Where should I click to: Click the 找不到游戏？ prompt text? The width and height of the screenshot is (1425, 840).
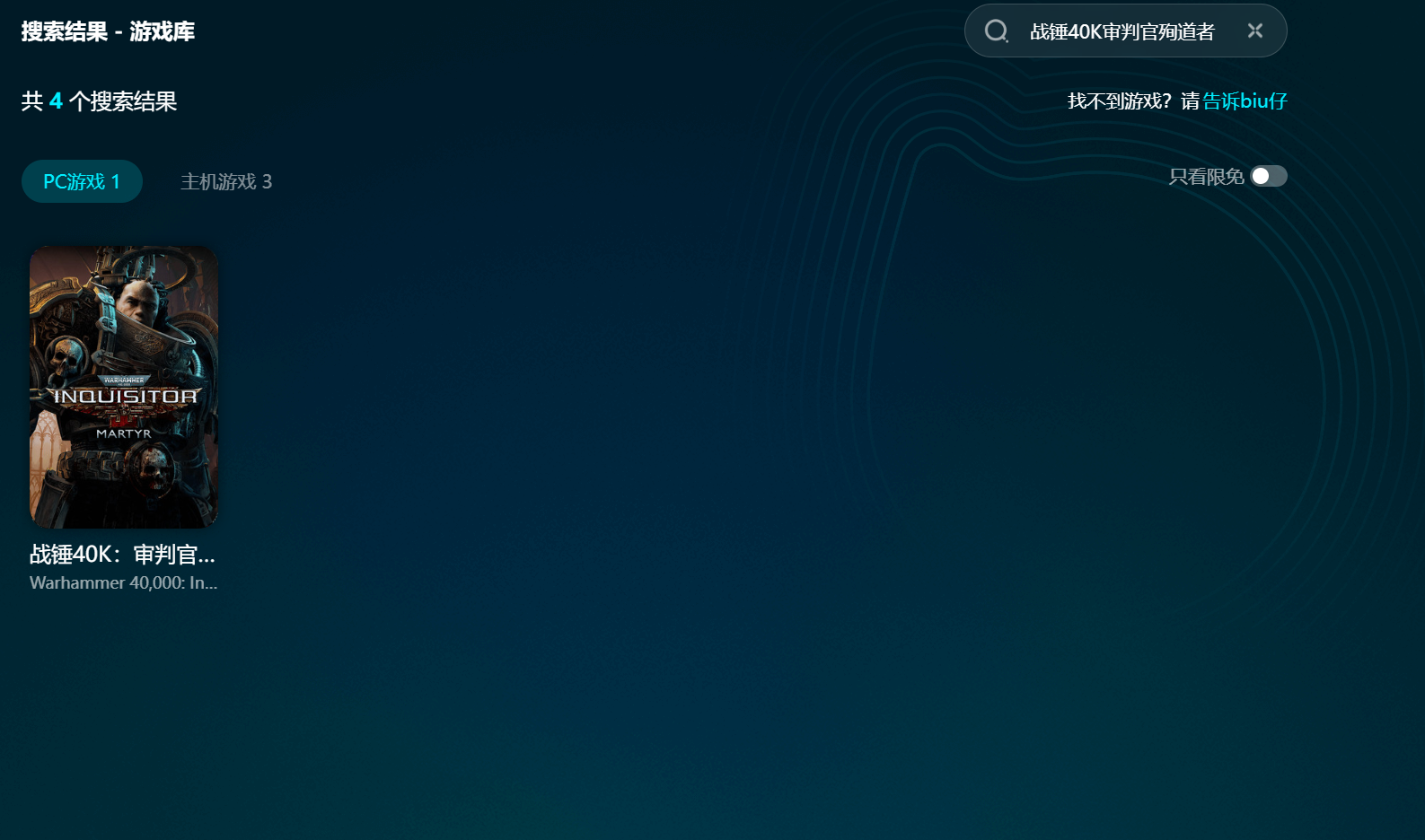click(1119, 101)
